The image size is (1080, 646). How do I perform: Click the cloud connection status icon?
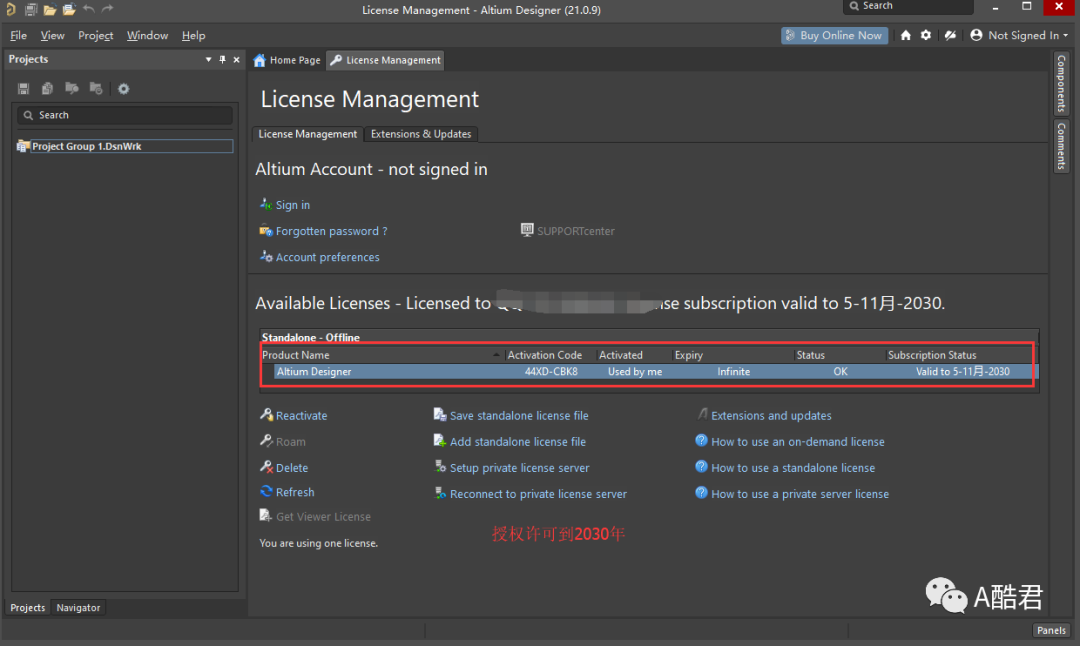tap(950, 35)
